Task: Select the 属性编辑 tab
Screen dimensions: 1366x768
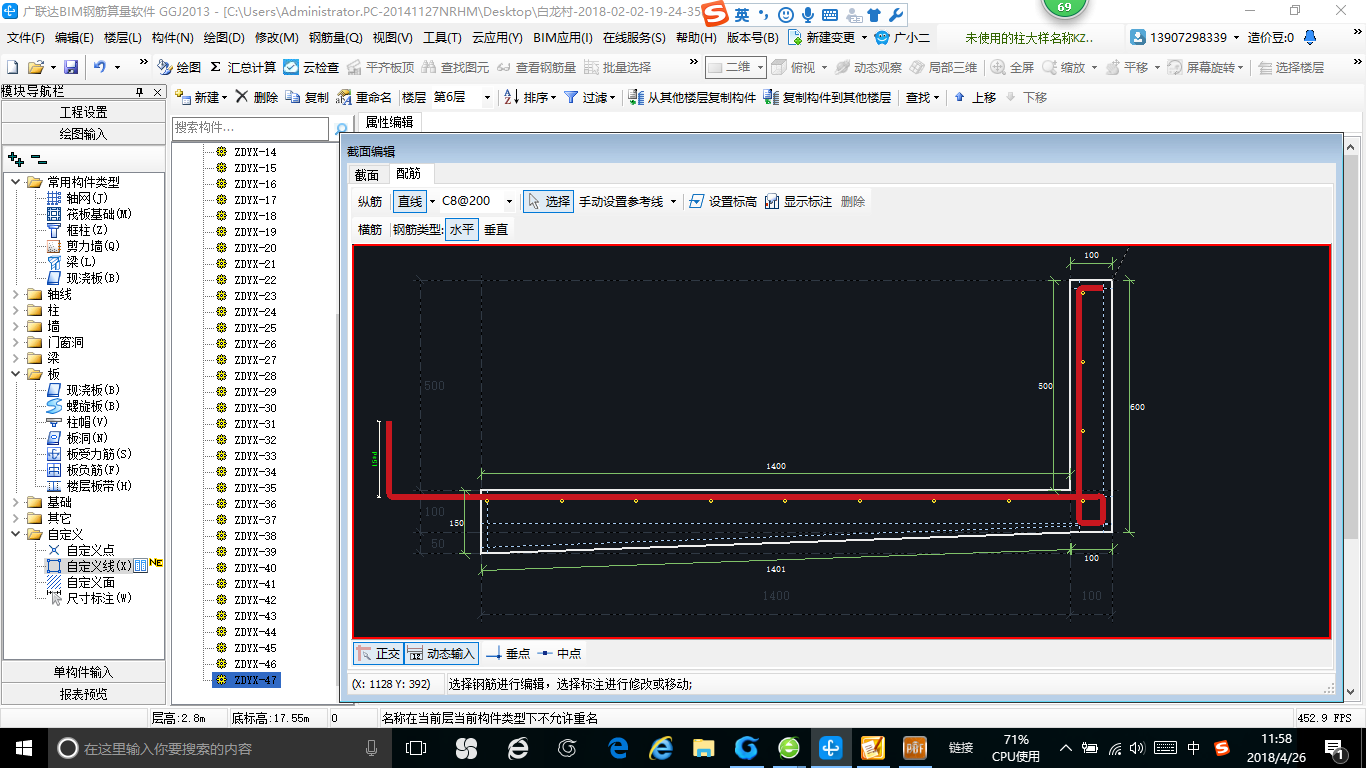Action: pyautogui.click(x=388, y=122)
